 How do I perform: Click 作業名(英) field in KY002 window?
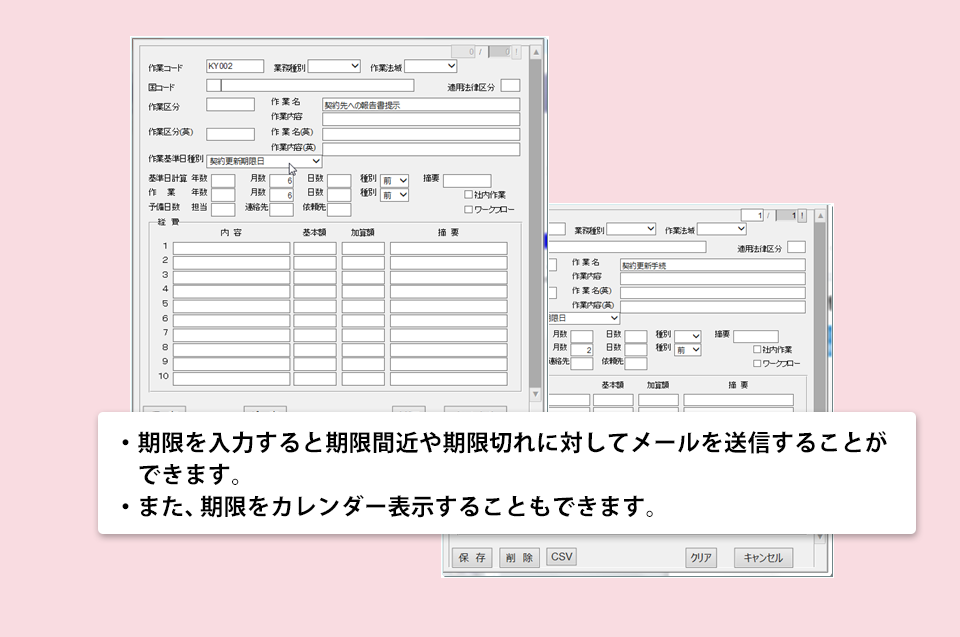click(x=421, y=134)
